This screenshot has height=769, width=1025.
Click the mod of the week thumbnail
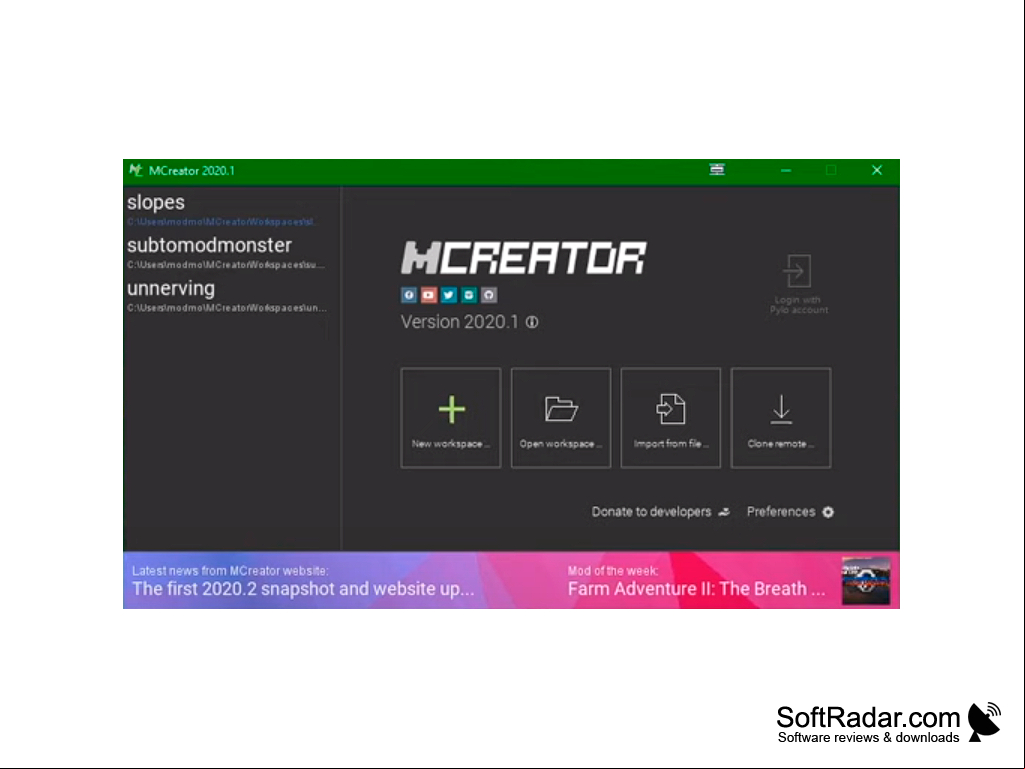point(865,581)
